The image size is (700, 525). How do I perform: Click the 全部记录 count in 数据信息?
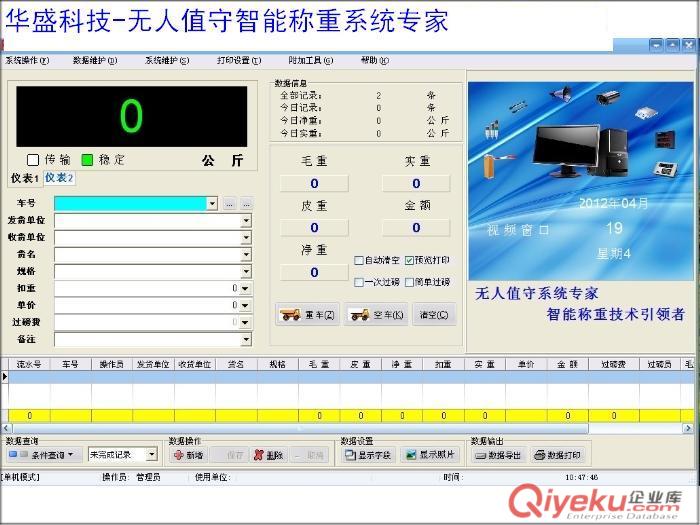click(x=379, y=96)
